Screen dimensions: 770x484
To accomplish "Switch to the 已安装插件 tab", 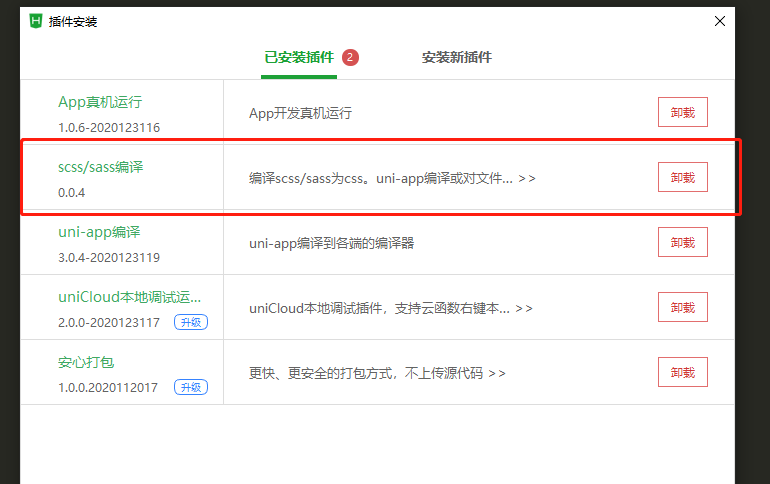I will 299,57.
